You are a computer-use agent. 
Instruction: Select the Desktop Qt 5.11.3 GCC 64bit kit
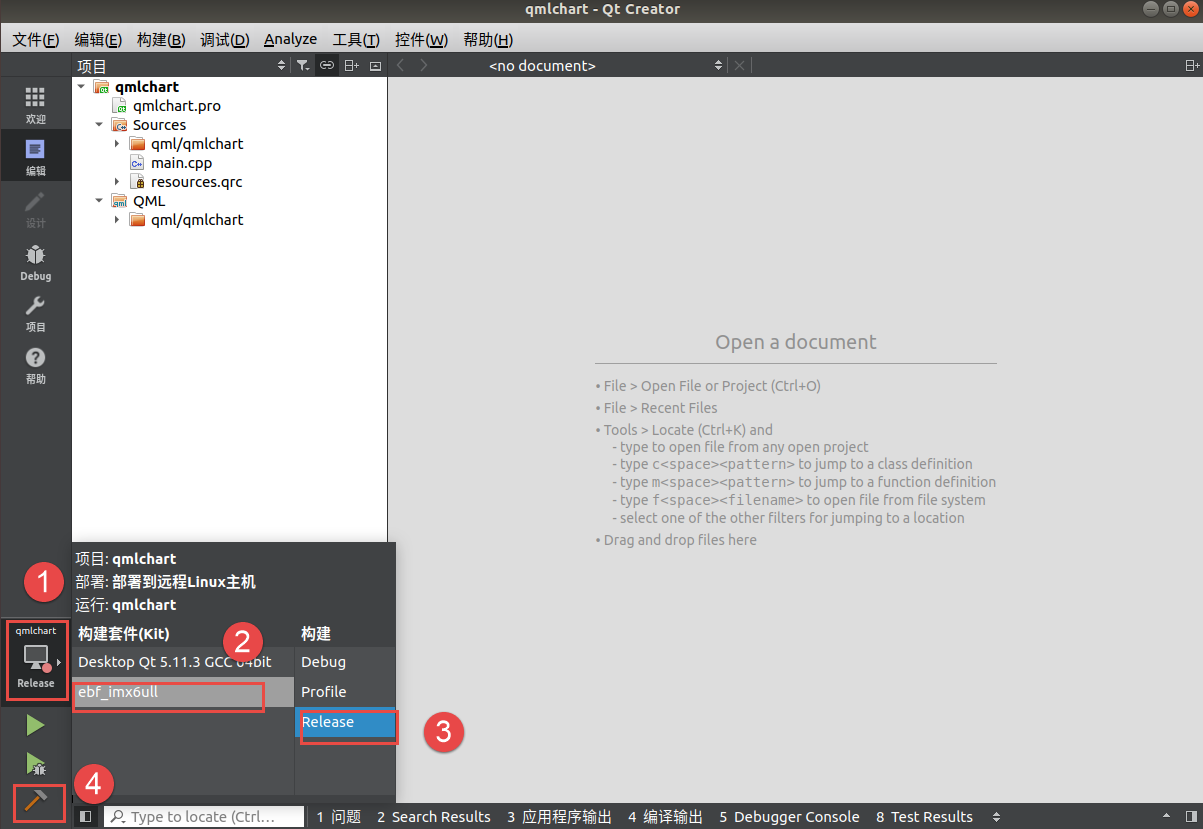coord(184,662)
